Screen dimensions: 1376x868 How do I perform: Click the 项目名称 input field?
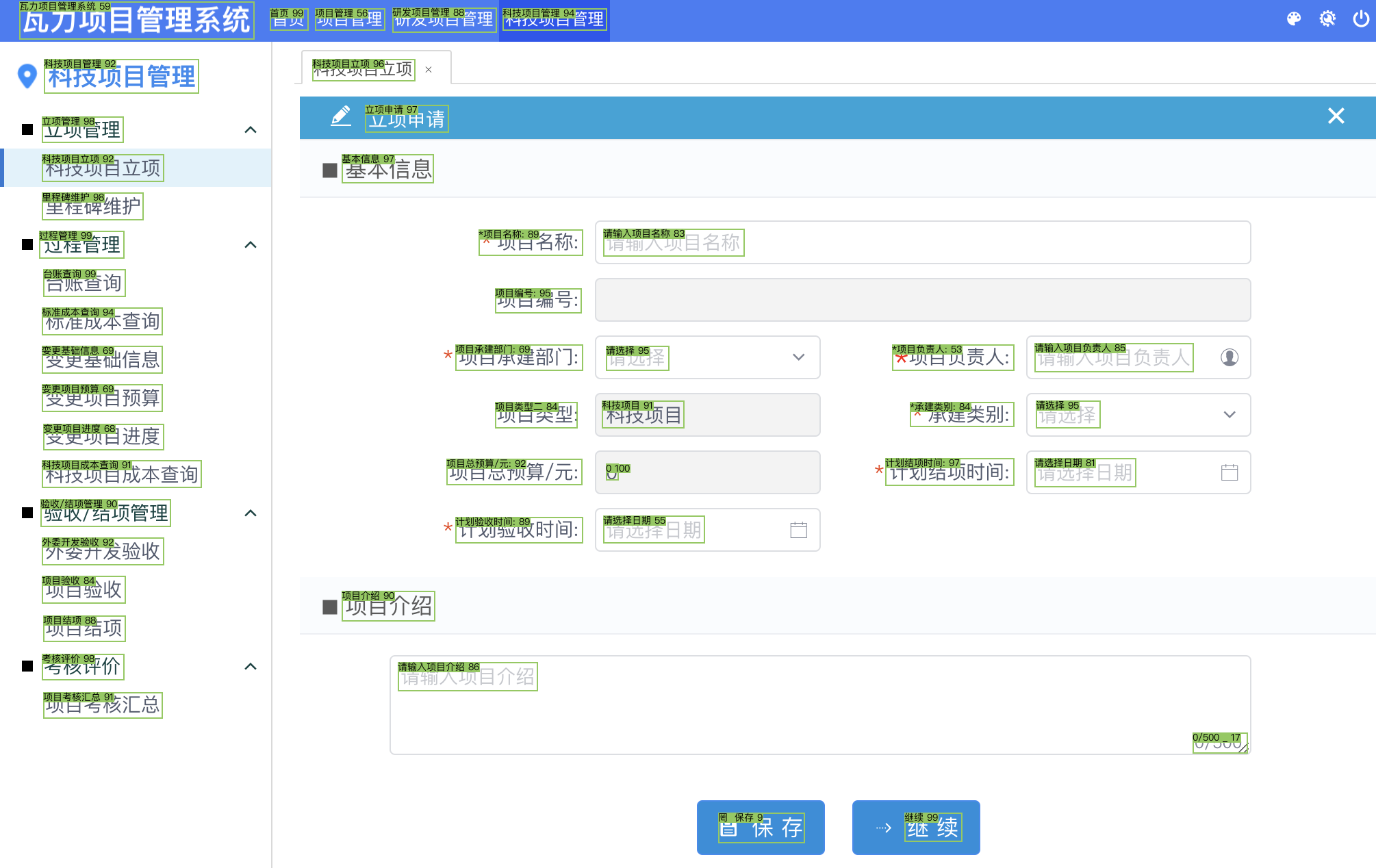pyautogui.click(x=921, y=242)
